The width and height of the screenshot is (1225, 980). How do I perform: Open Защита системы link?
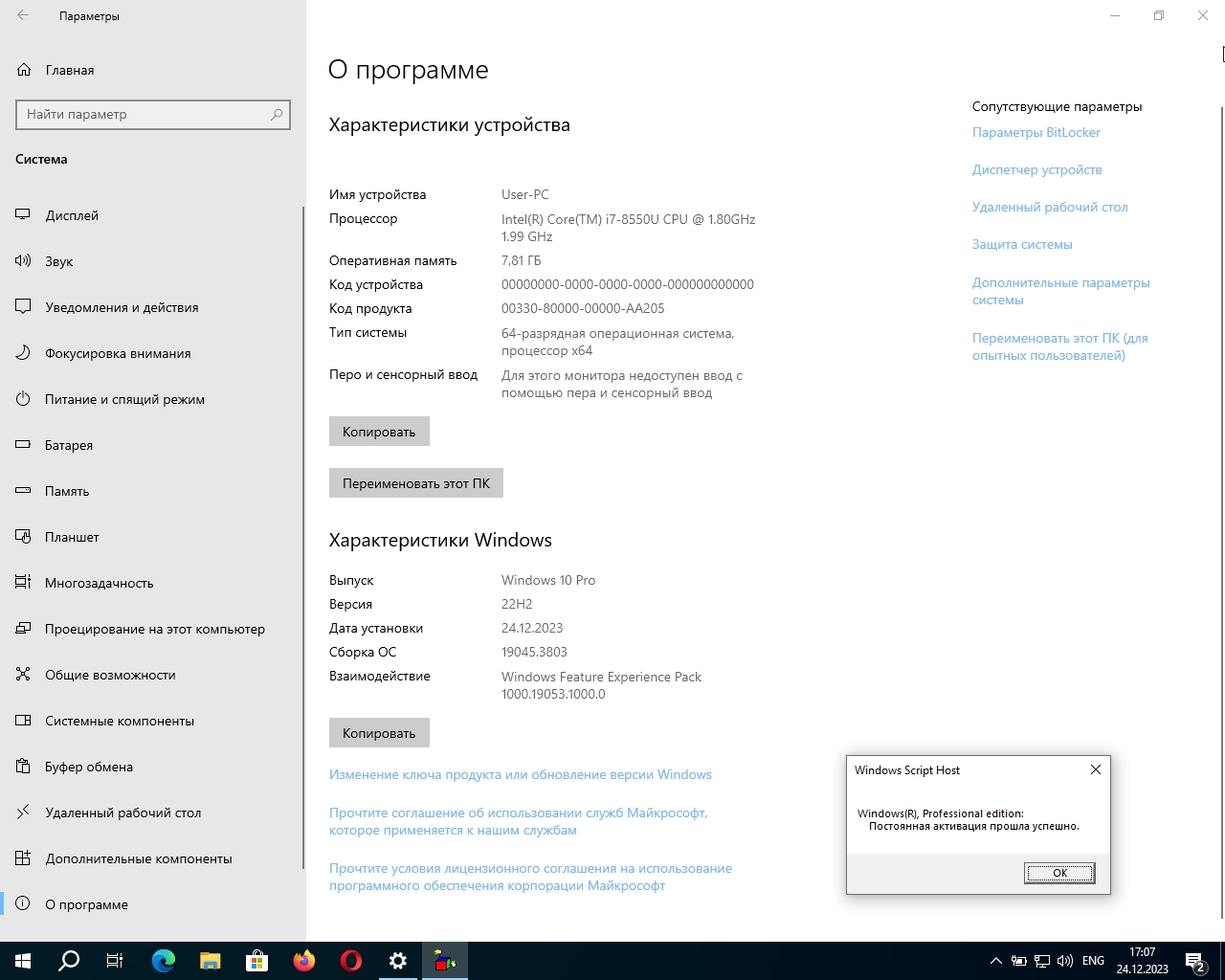pyautogui.click(x=1022, y=244)
